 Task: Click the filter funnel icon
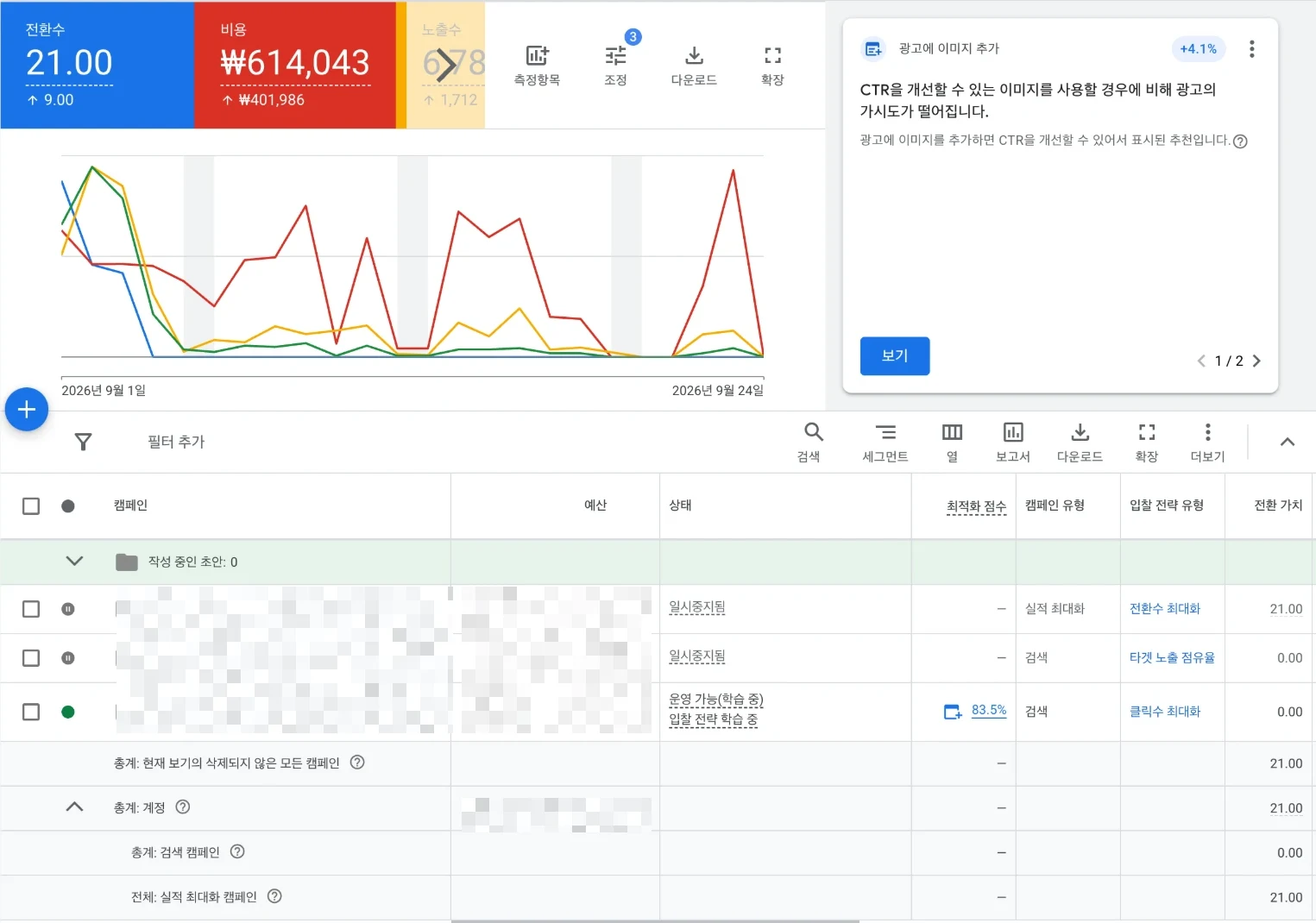click(83, 442)
